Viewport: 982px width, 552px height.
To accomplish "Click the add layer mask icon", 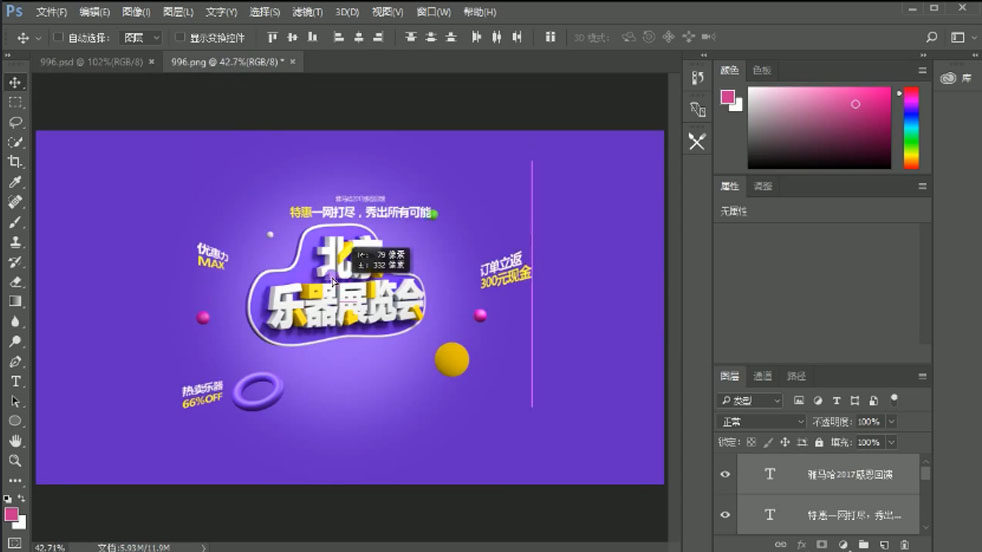I will click(822, 544).
